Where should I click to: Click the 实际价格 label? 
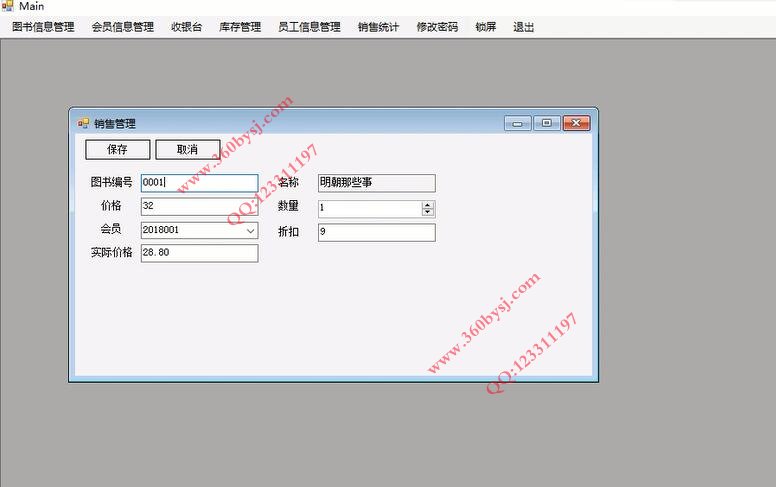click(x=111, y=252)
